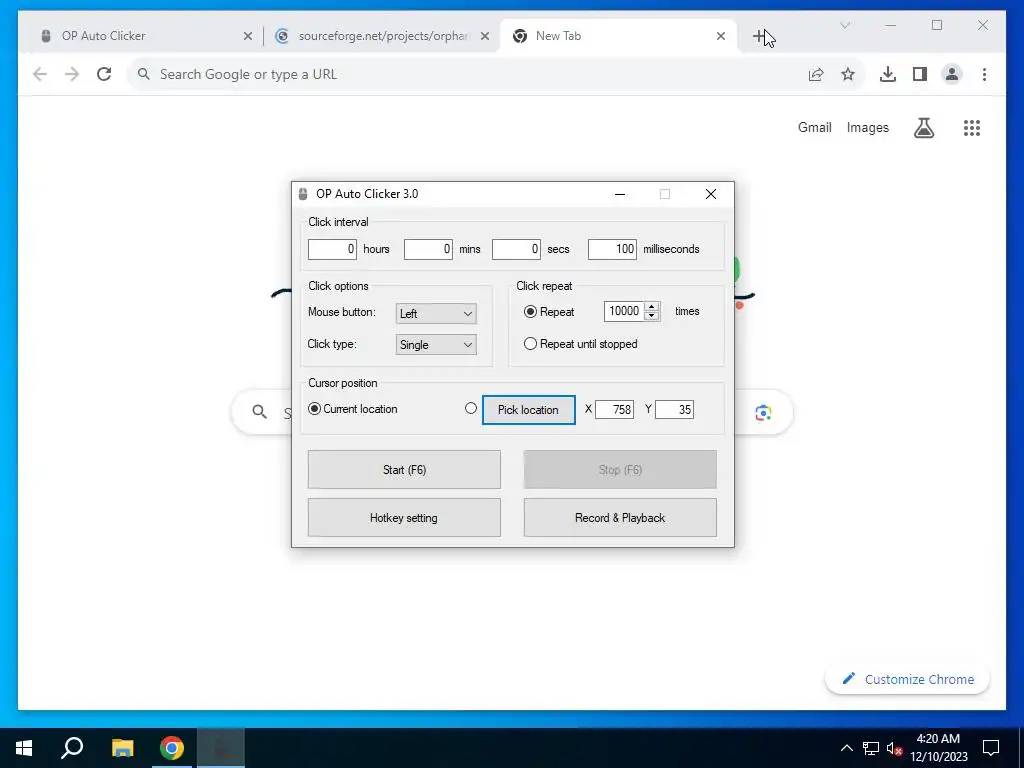Bookmark this tab with the star icon
The image size is (1024, 768).
(x=848, y=74)
